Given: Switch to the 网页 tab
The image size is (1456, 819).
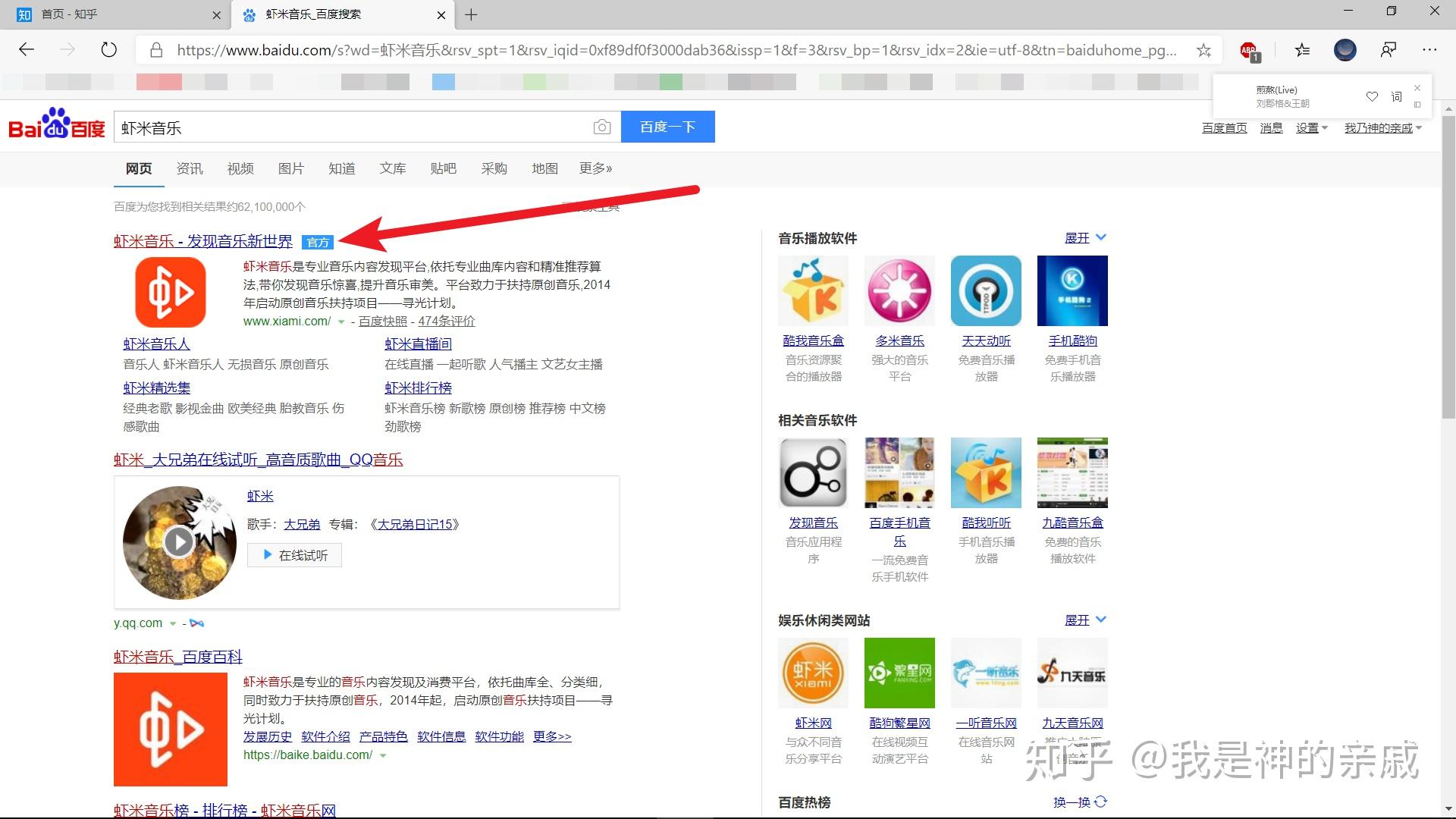Looking at the screenshot, I should click(139, 168).
